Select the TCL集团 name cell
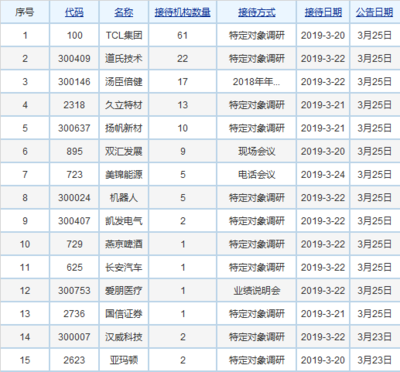400x372 pixels. point(124,35)
